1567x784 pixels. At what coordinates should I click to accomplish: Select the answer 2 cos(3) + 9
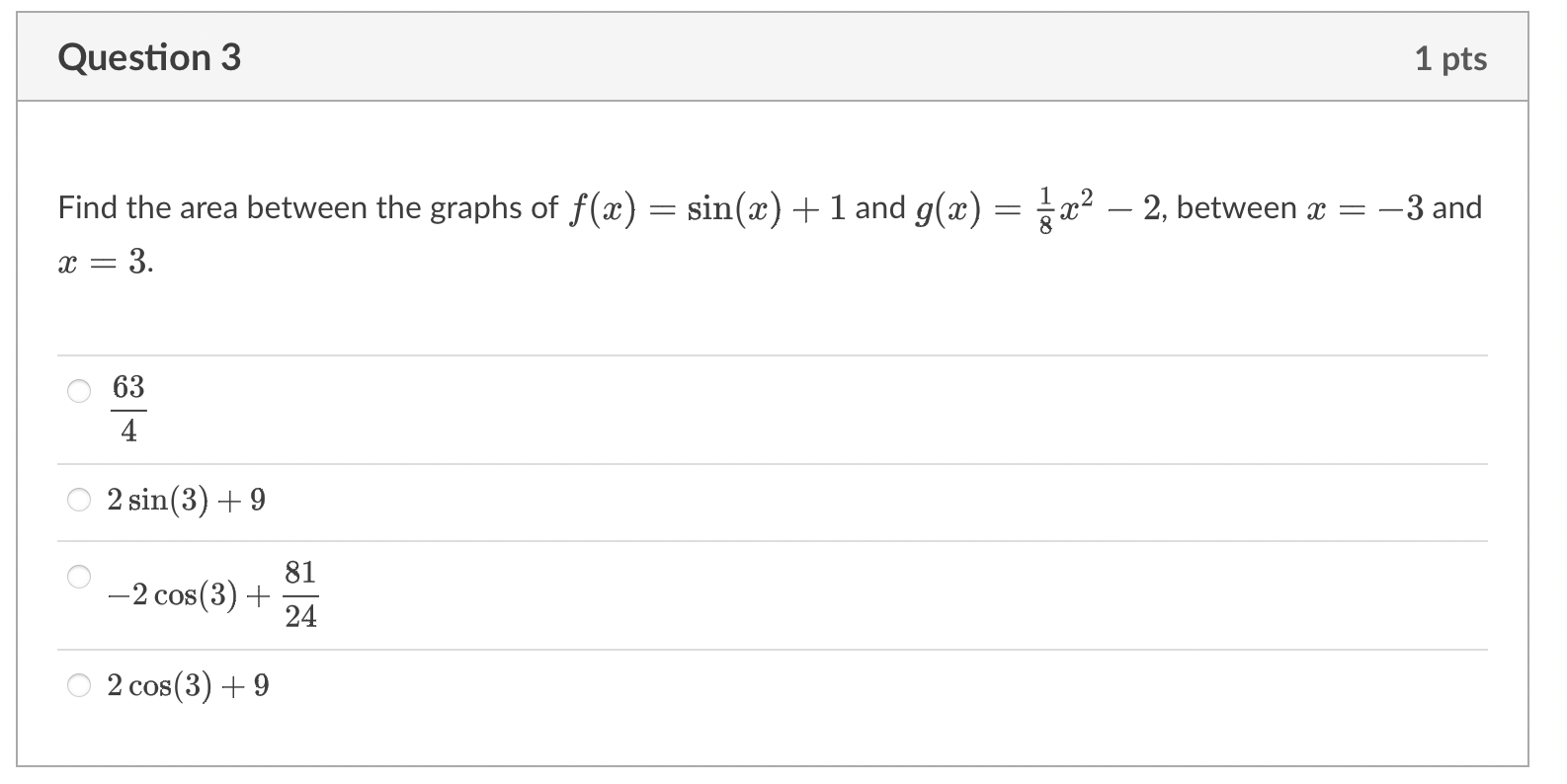pyautogui.click(x=81, y=683)
